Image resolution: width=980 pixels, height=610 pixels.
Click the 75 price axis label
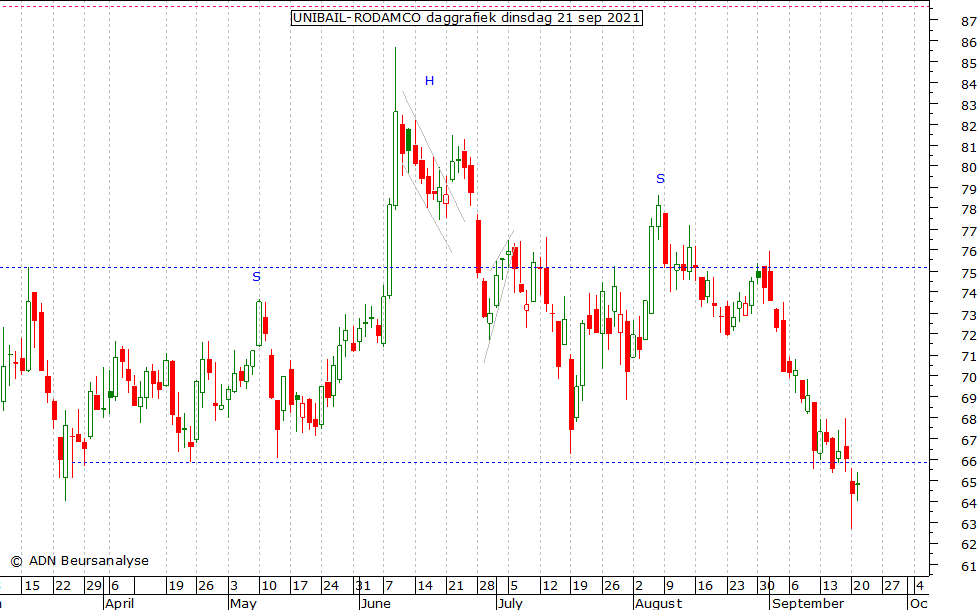pos(969,274)
